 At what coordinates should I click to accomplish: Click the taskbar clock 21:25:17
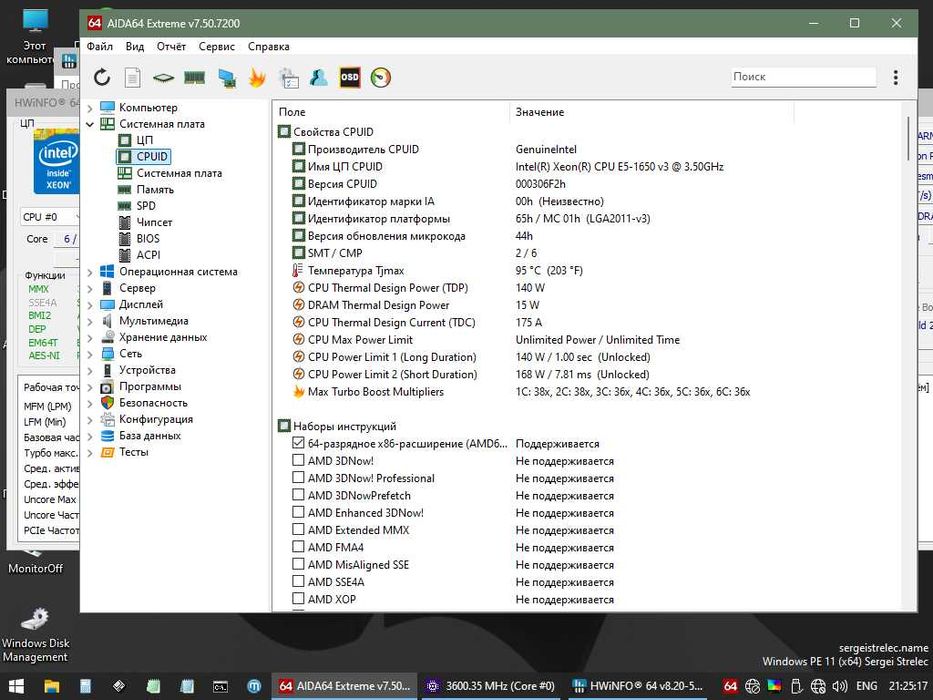tap(908, 686)
